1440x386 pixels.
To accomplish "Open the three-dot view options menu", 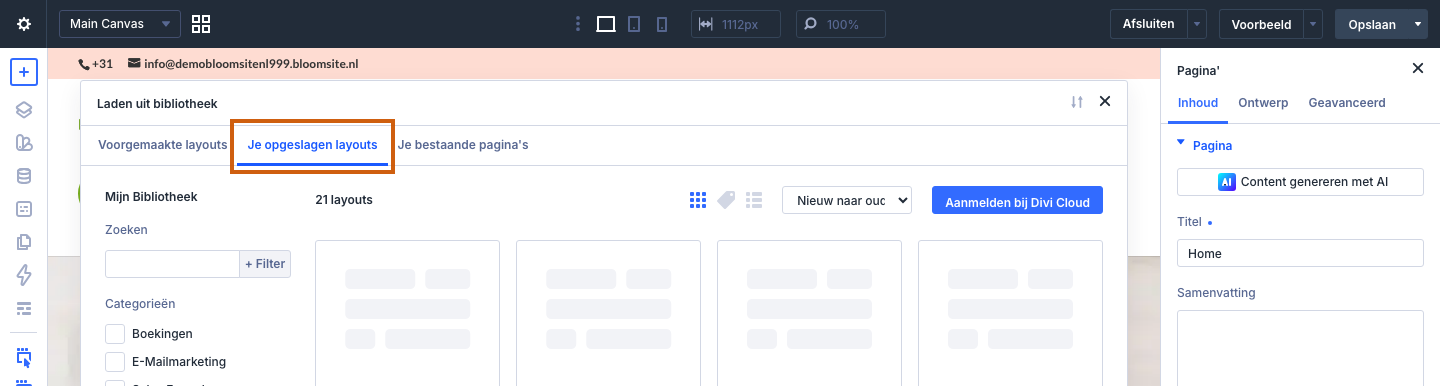I will 577,24.
